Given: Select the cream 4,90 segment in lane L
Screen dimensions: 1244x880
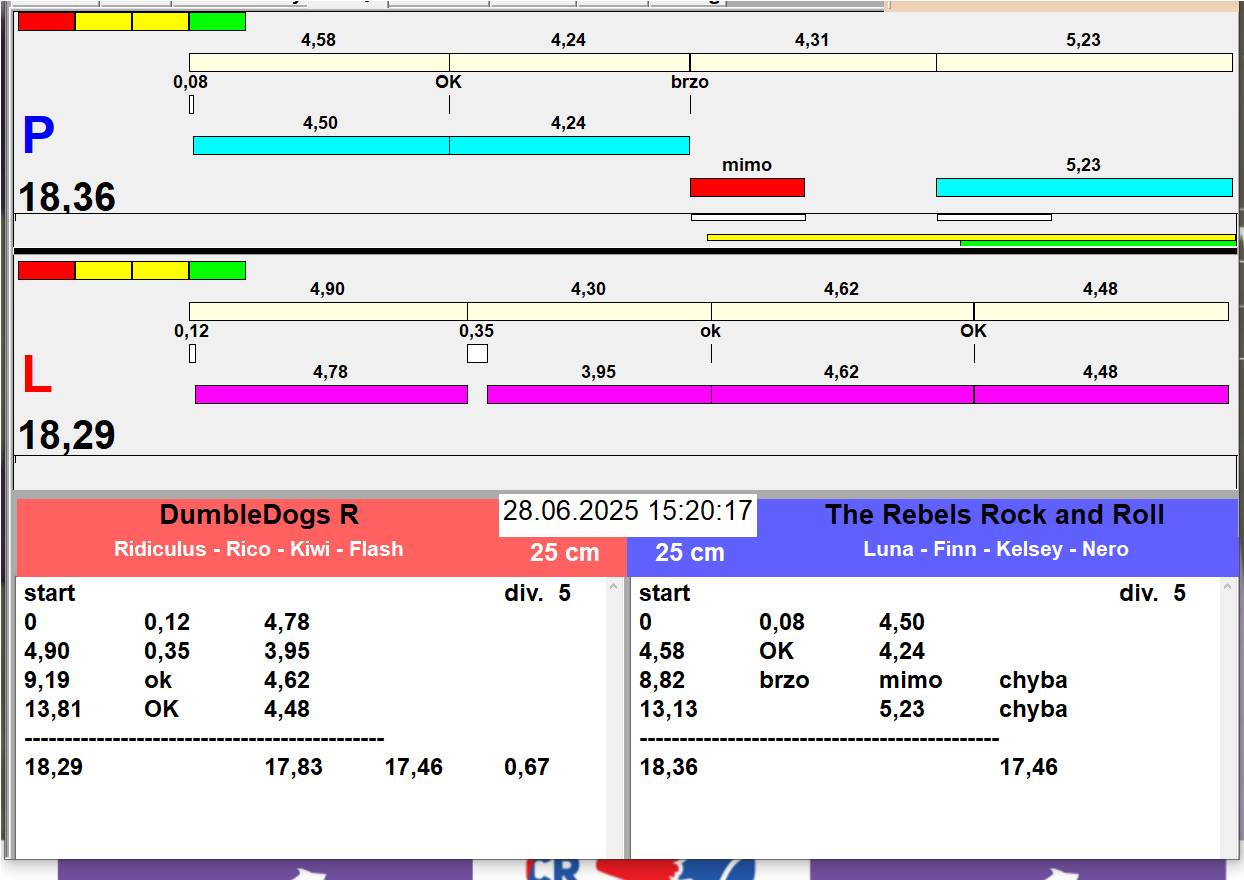Looking at the screenshot, I should 328,311.
